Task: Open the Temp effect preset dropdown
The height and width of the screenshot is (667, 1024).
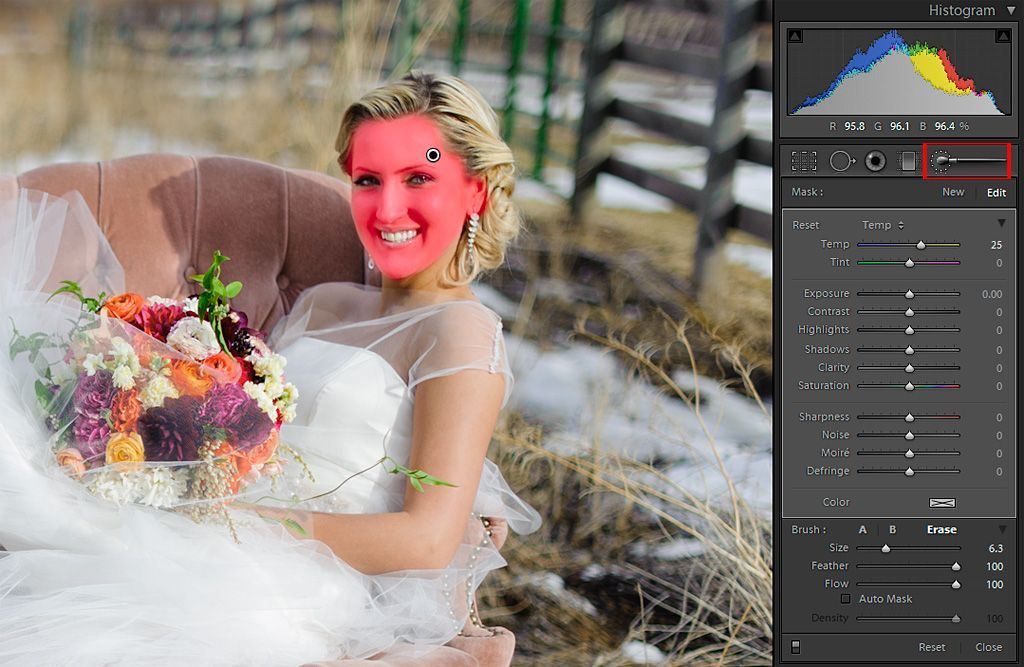Action: pos(883,225)
